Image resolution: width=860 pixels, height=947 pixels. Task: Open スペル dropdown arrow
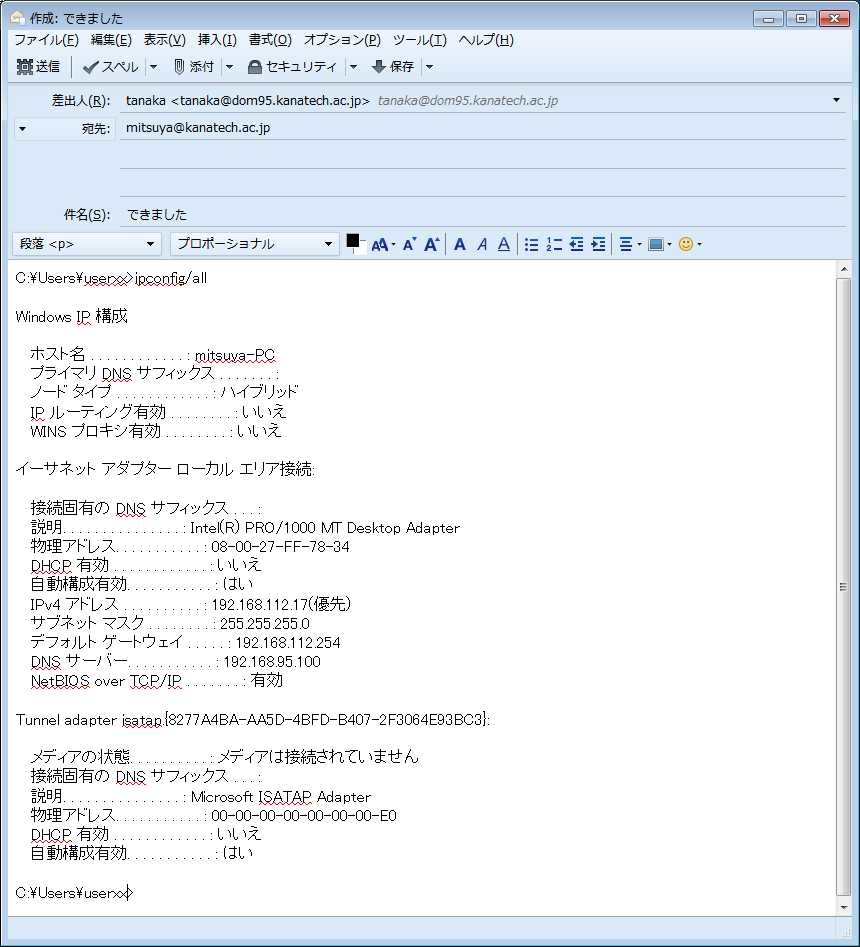tap(153, 66)
